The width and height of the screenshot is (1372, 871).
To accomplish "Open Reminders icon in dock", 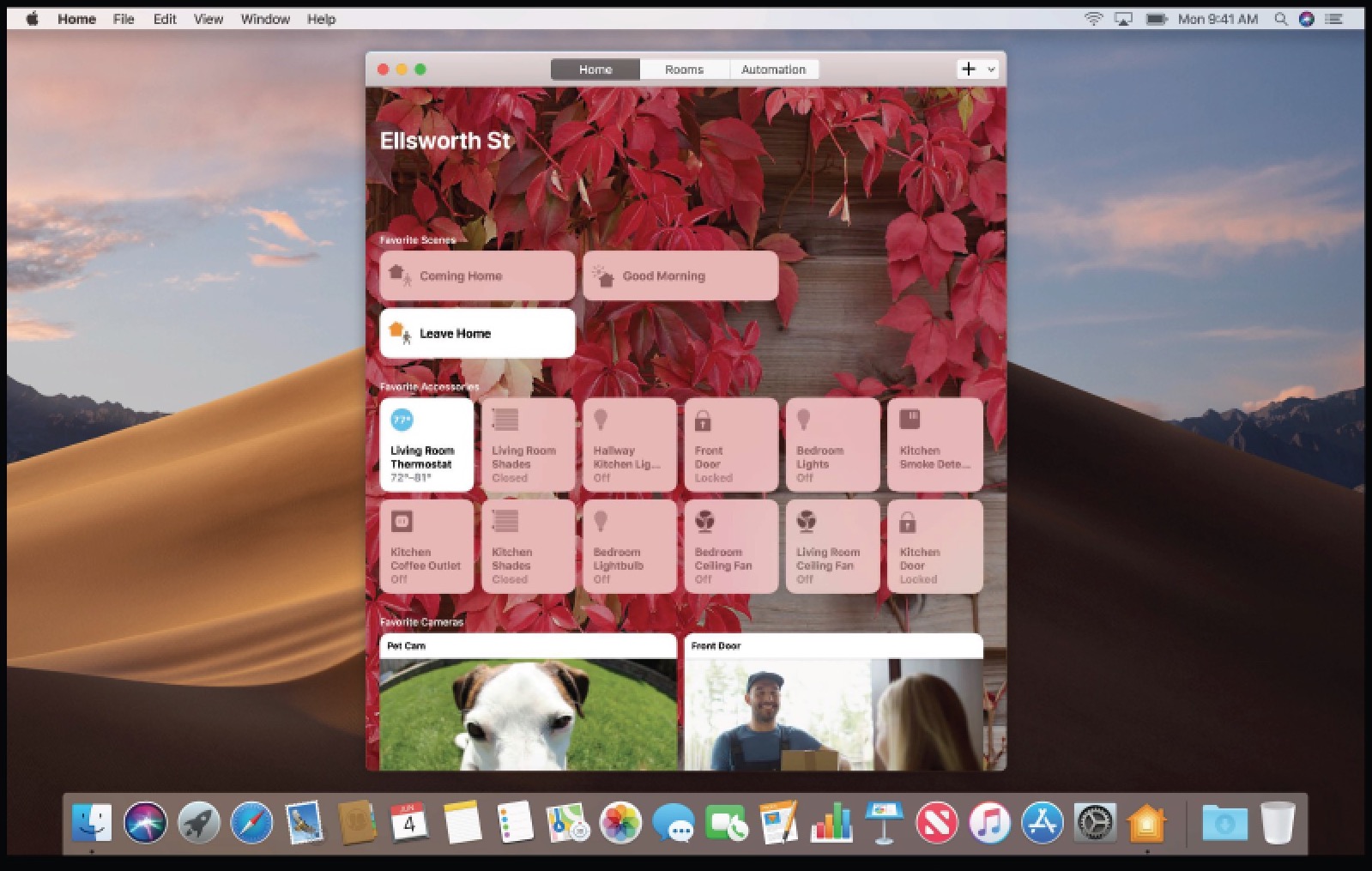I will pyautogui.click(x=515, y=823).
